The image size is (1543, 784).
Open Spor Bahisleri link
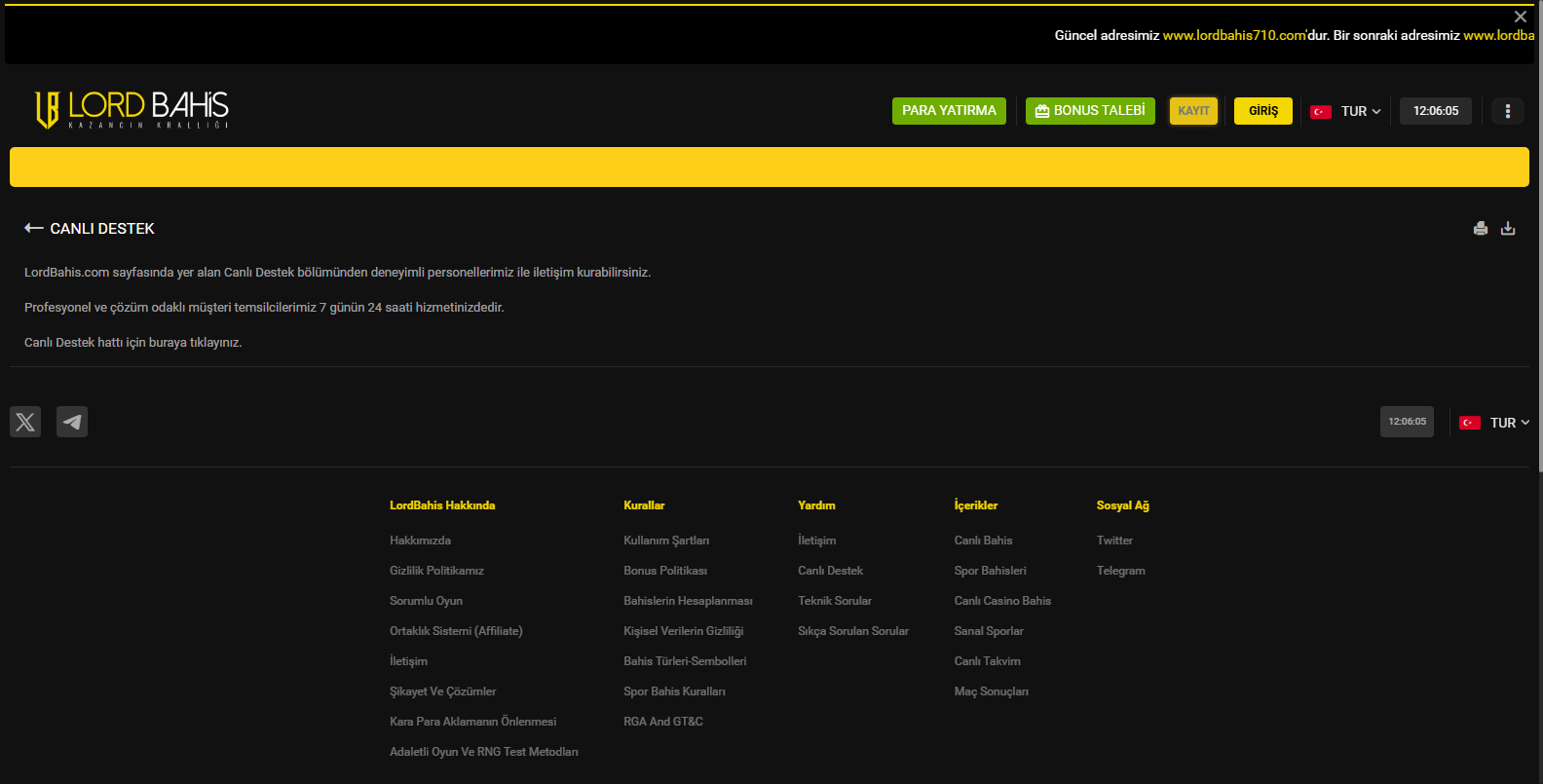(990, 571)
